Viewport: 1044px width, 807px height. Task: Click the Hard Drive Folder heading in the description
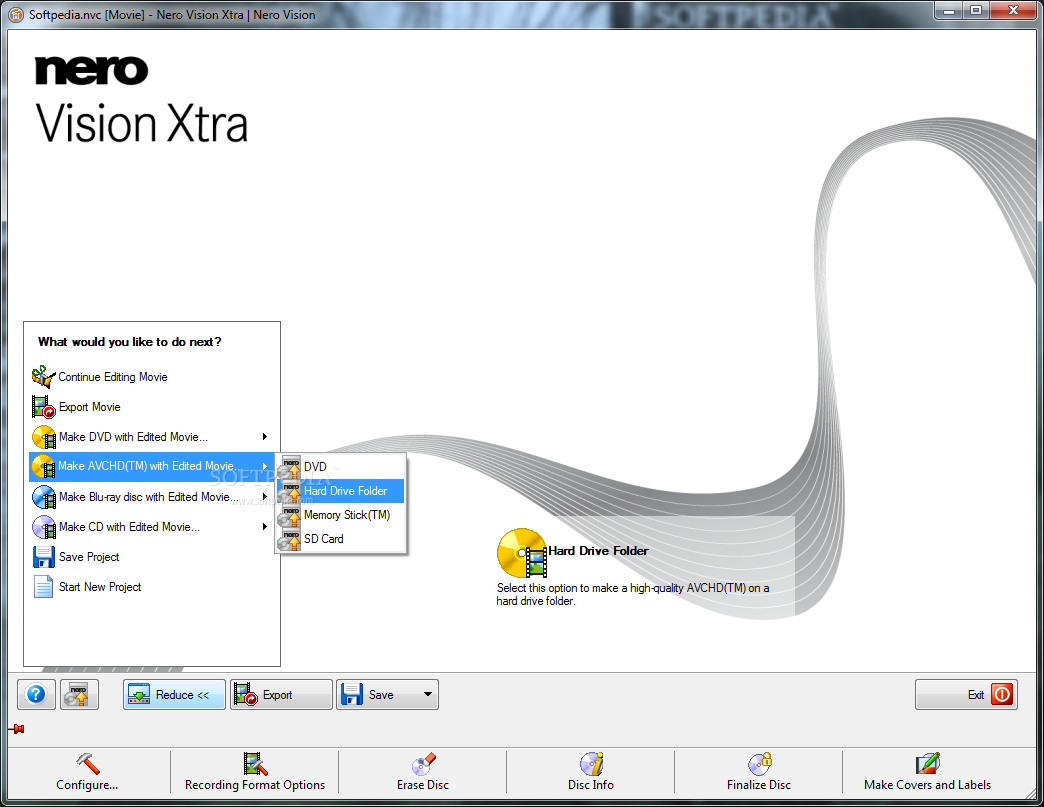pos(598,551)
